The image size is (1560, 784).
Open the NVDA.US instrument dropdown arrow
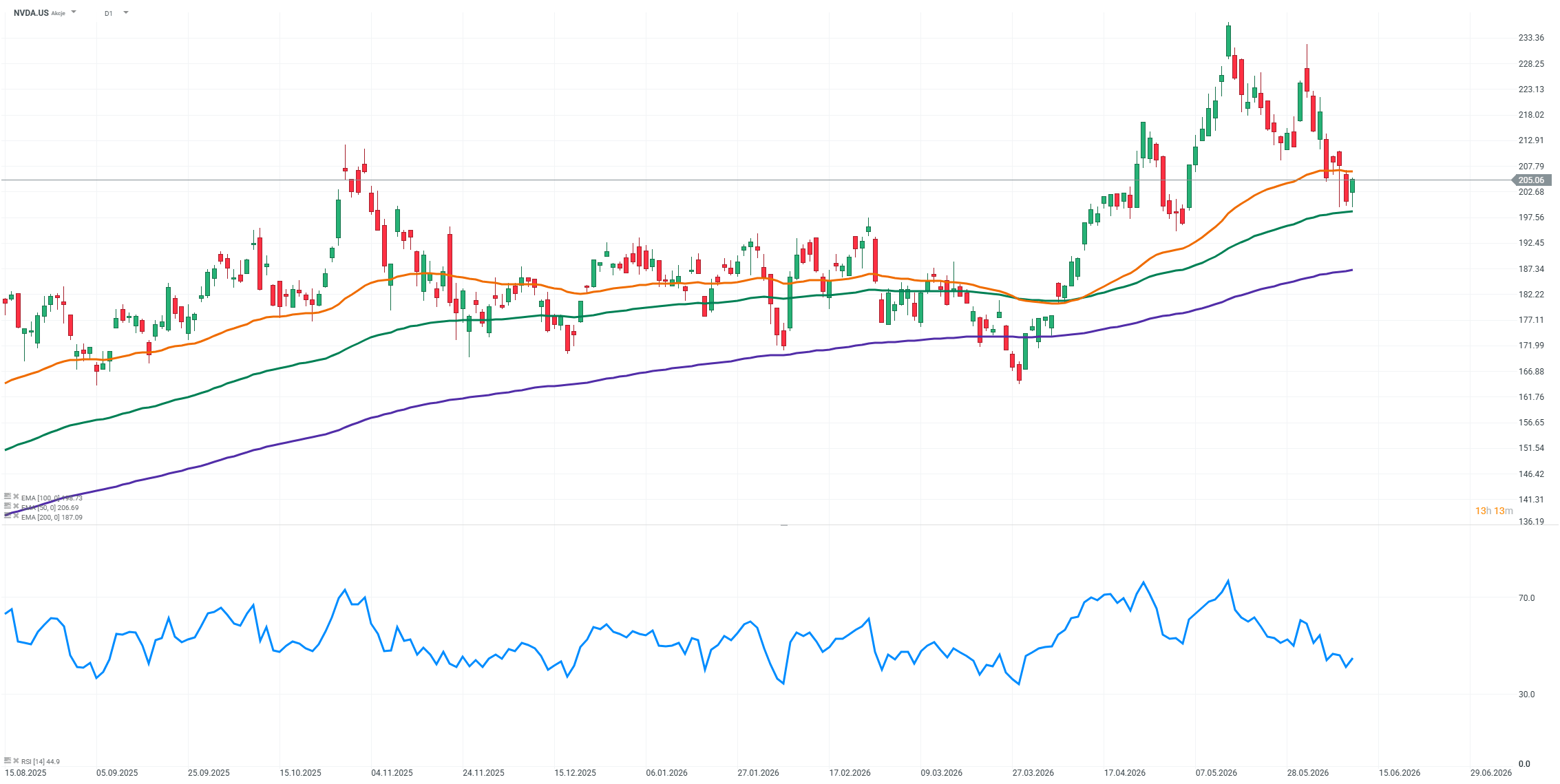74,12
